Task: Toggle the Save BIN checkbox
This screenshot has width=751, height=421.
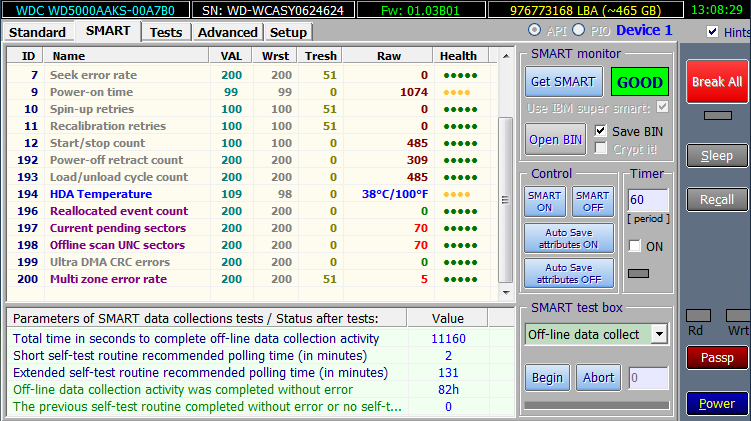Action: pyautogui.click(x=601, y=131)
